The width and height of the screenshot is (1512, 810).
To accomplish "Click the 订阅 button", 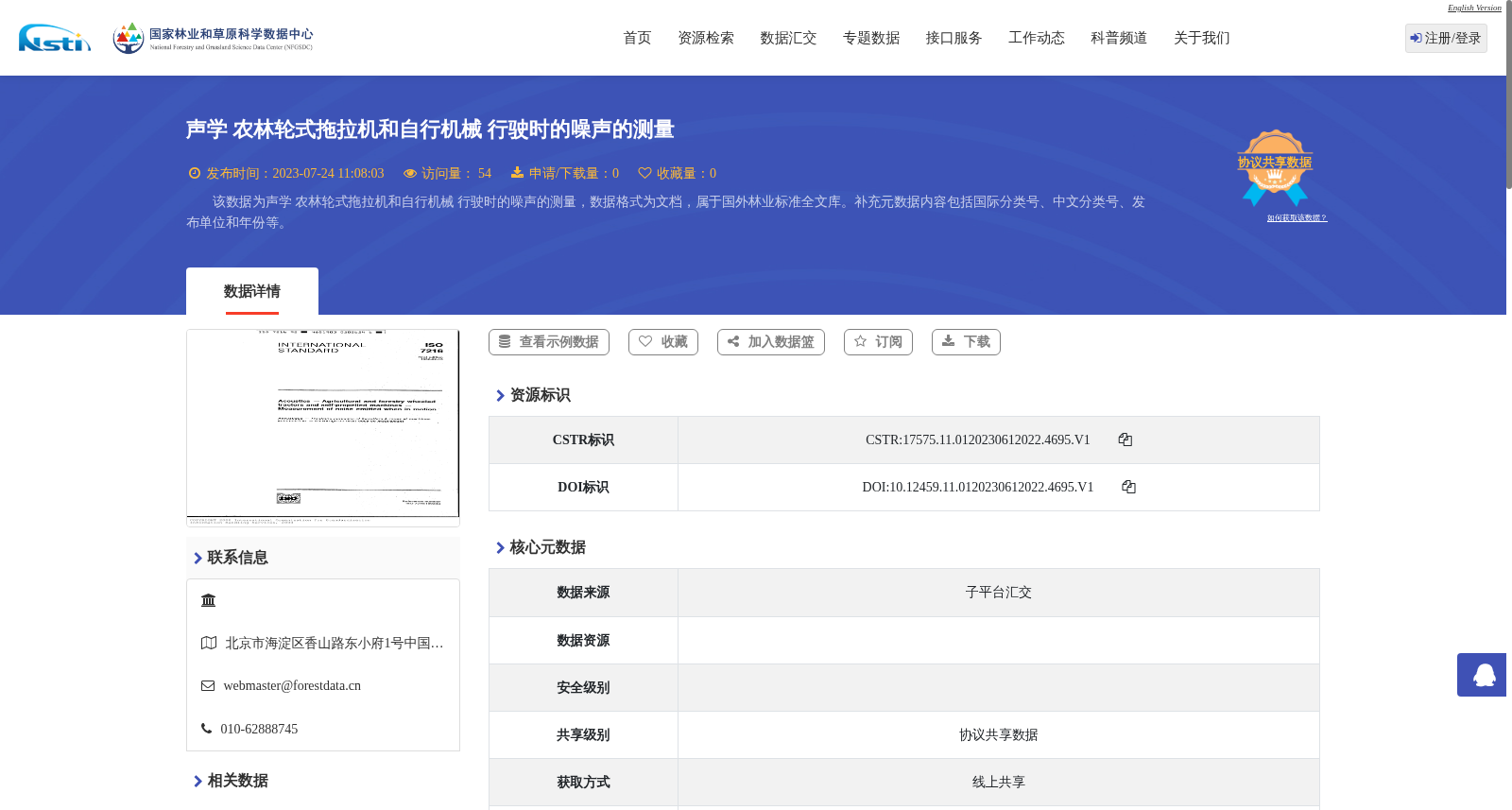I will point(878,342).
